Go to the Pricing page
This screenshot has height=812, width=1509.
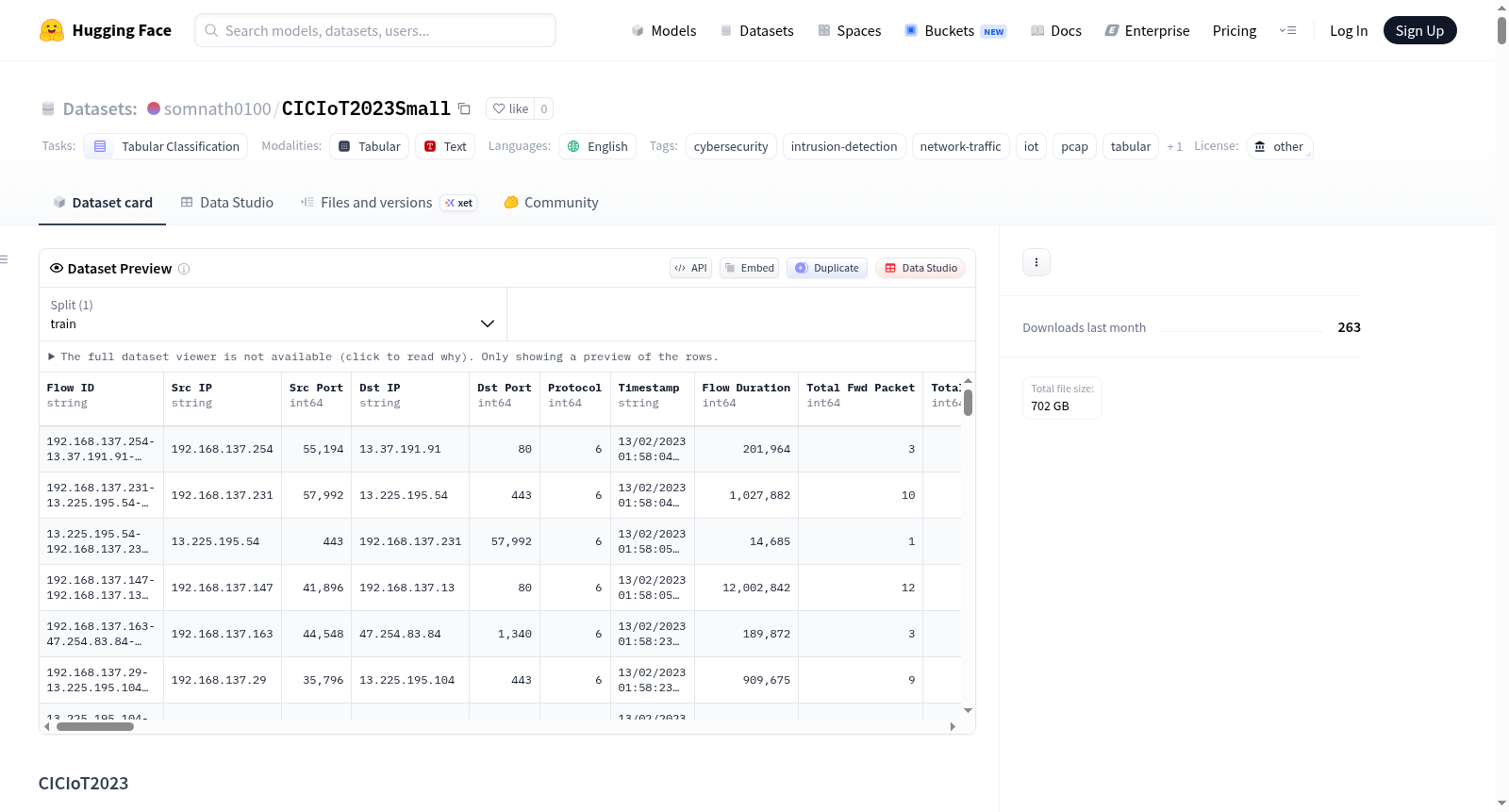point(1235,30)
